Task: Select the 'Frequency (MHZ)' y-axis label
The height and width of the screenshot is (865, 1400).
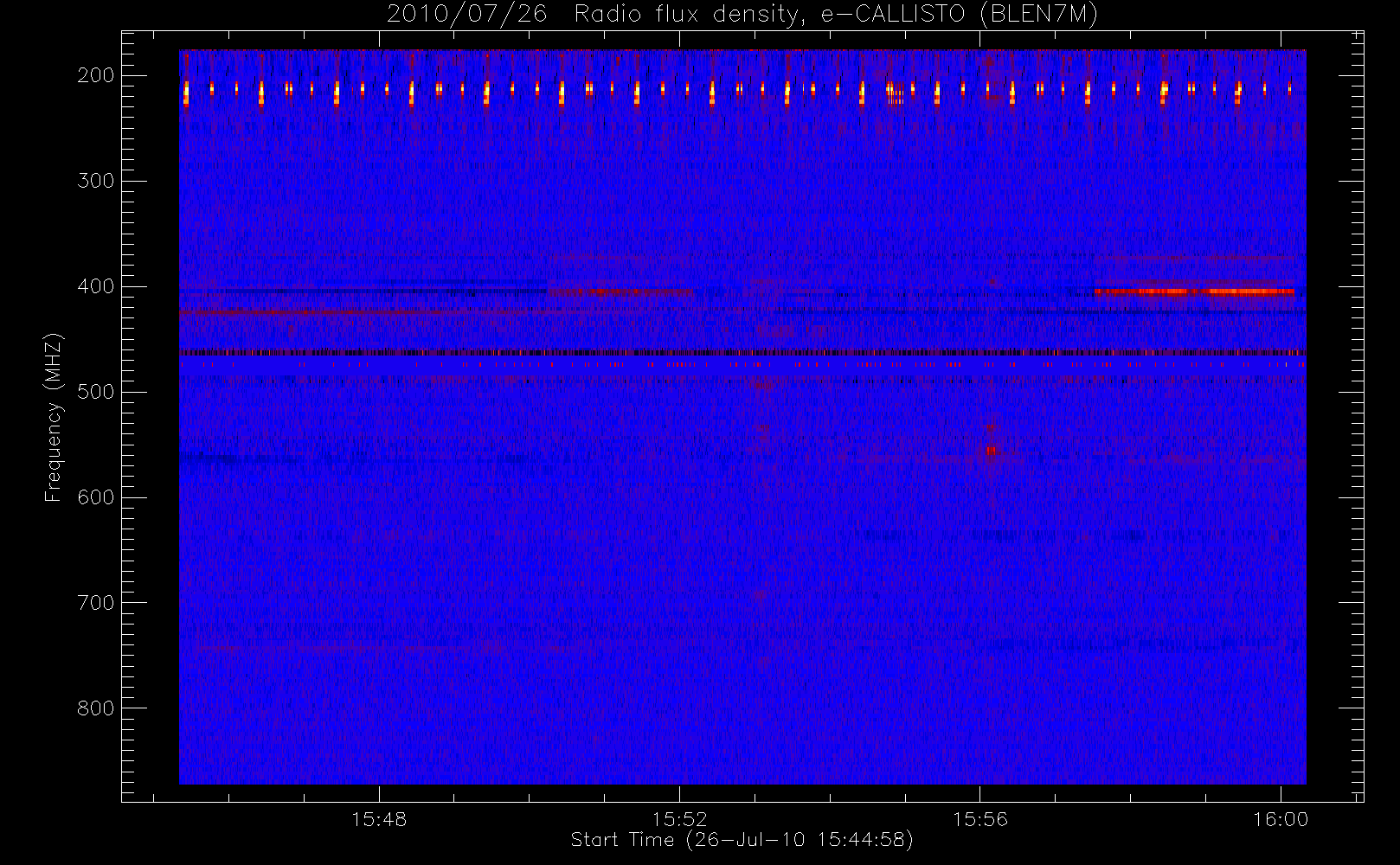Action: [54, 417]
